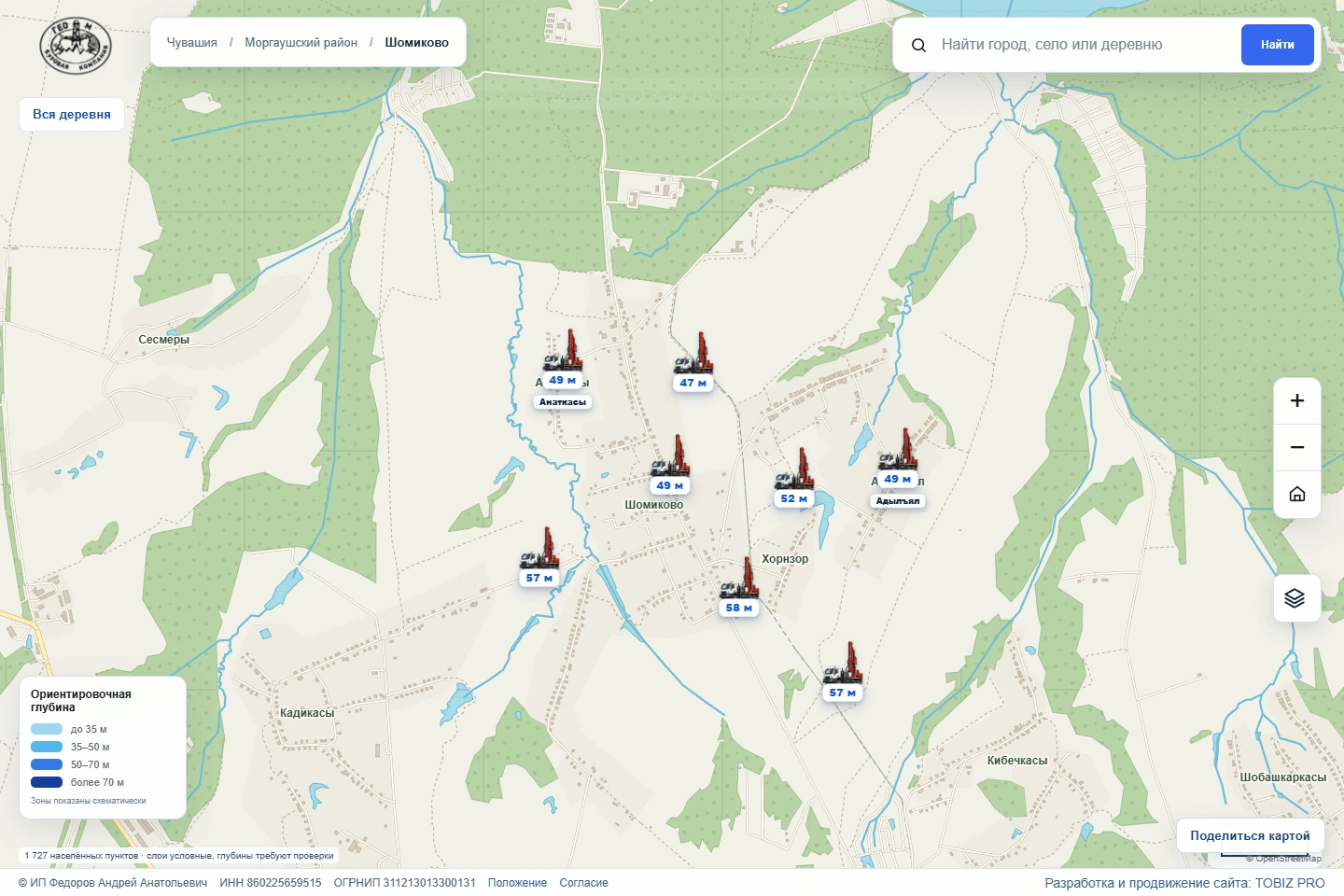Open the map layers switcher
Viewport: 1344px width, 896px height.
point(1297,598)
